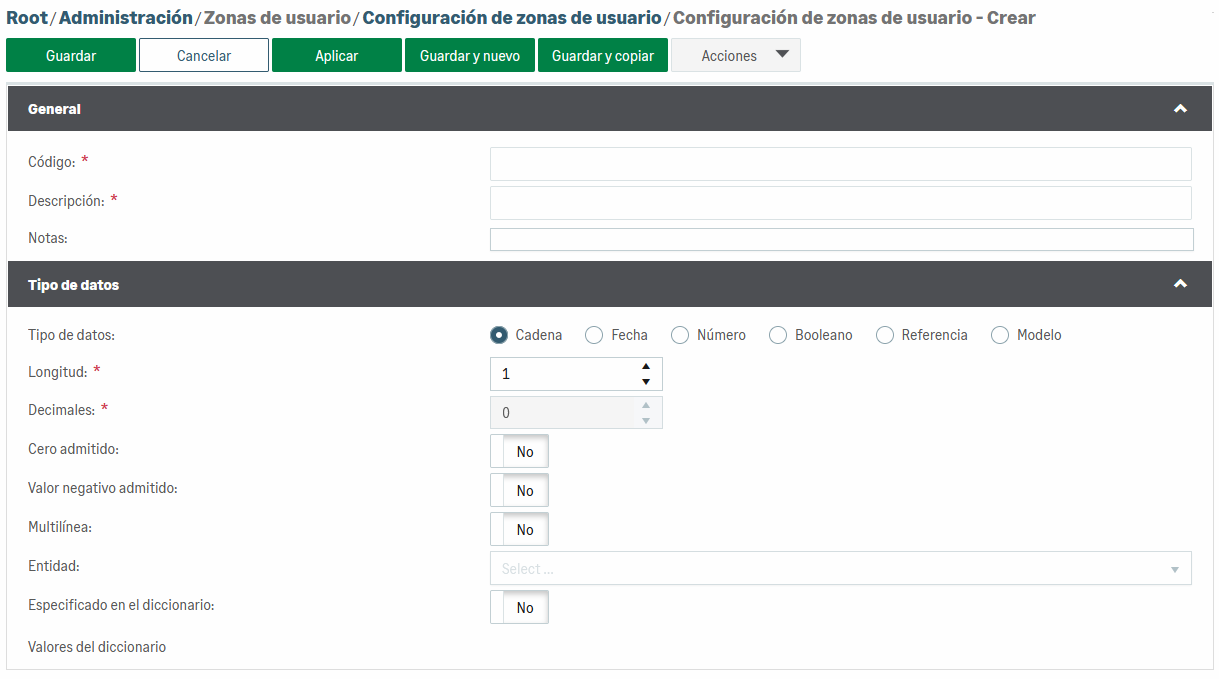Image resolution: width=1219 pixels, height=679 pixels.
Task: Select the Cadena data type
Action: 499,336
